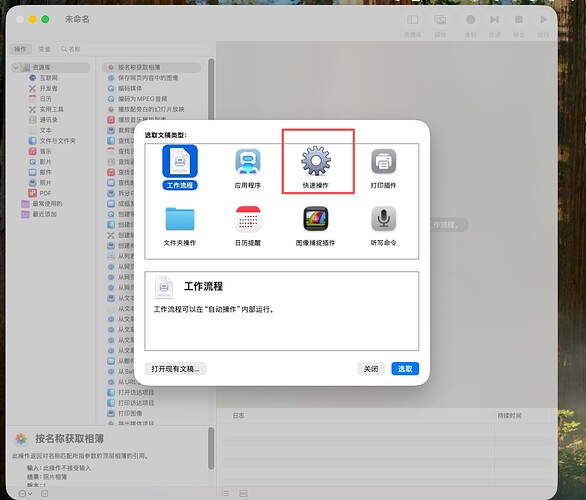Select 影片 category in the sidebar
The image size is (586, 500).
click(x=46, y=161)
